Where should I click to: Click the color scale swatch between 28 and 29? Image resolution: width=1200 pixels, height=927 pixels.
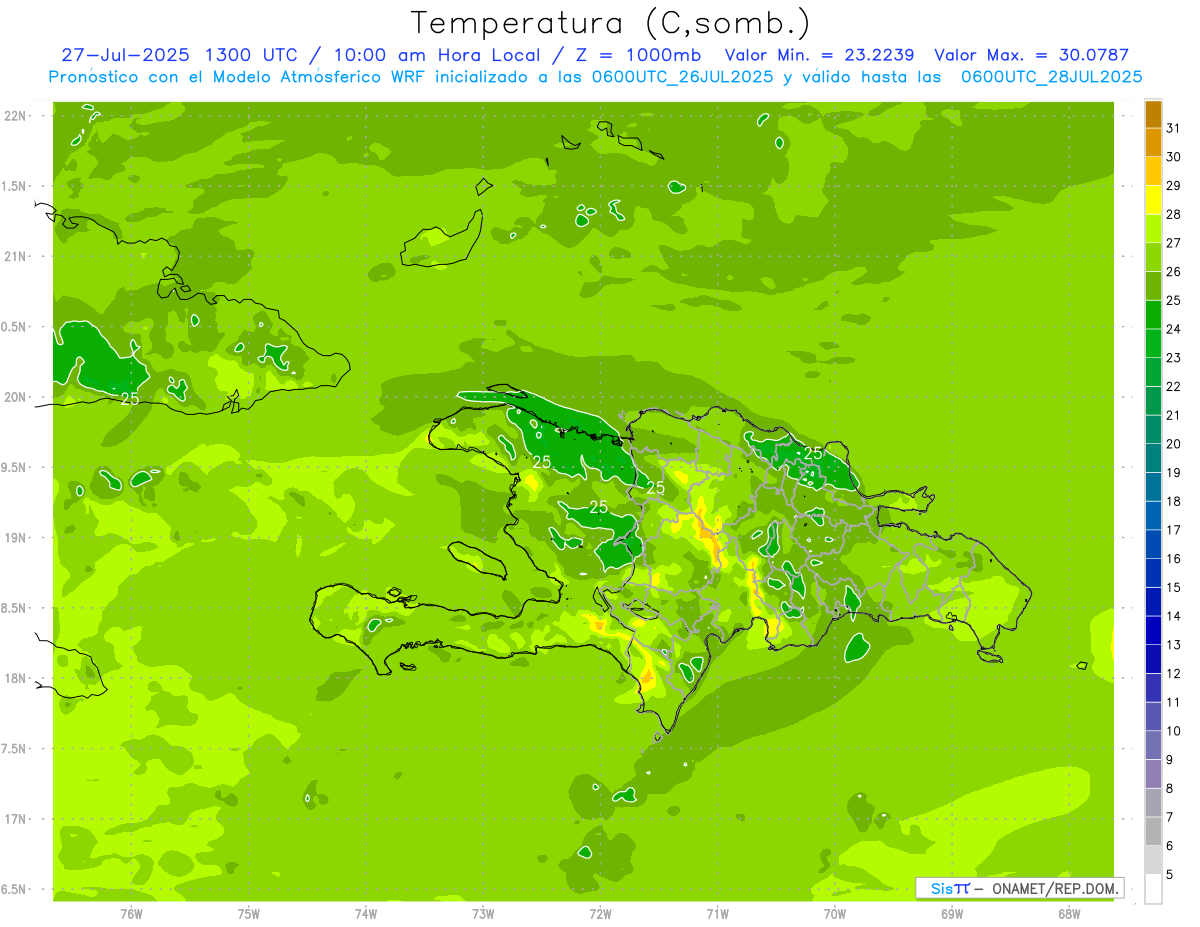point(1153,200)
